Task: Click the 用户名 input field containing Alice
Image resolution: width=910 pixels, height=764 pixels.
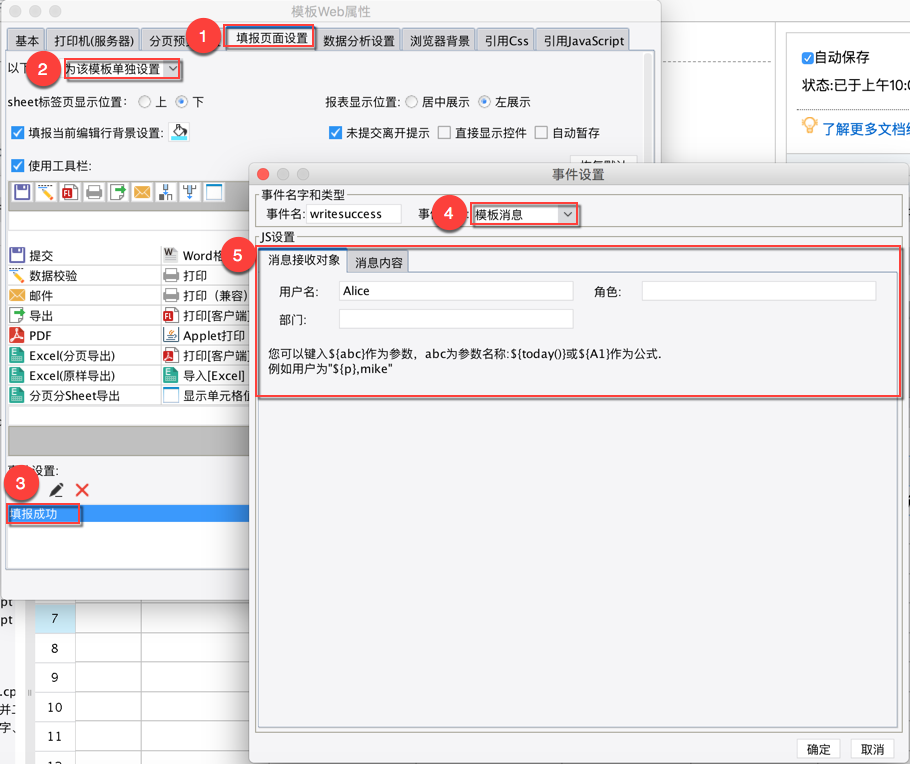Action: pos(456,291)
